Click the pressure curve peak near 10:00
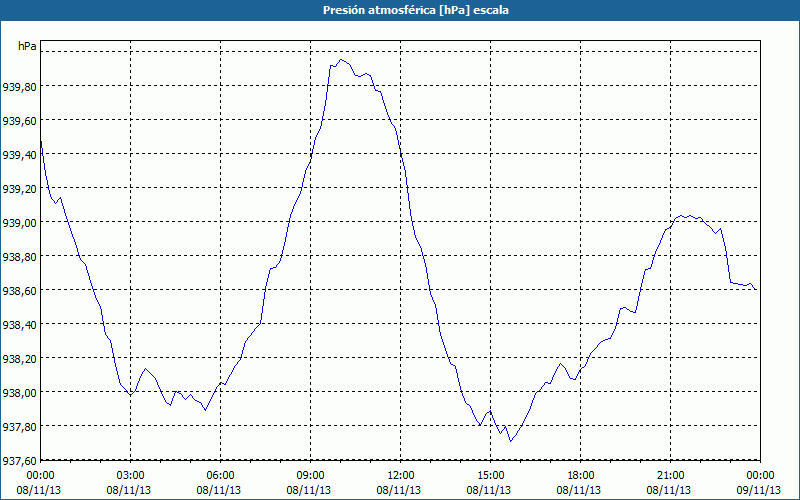This screenshot has height=500, width=800. [342, 60]
